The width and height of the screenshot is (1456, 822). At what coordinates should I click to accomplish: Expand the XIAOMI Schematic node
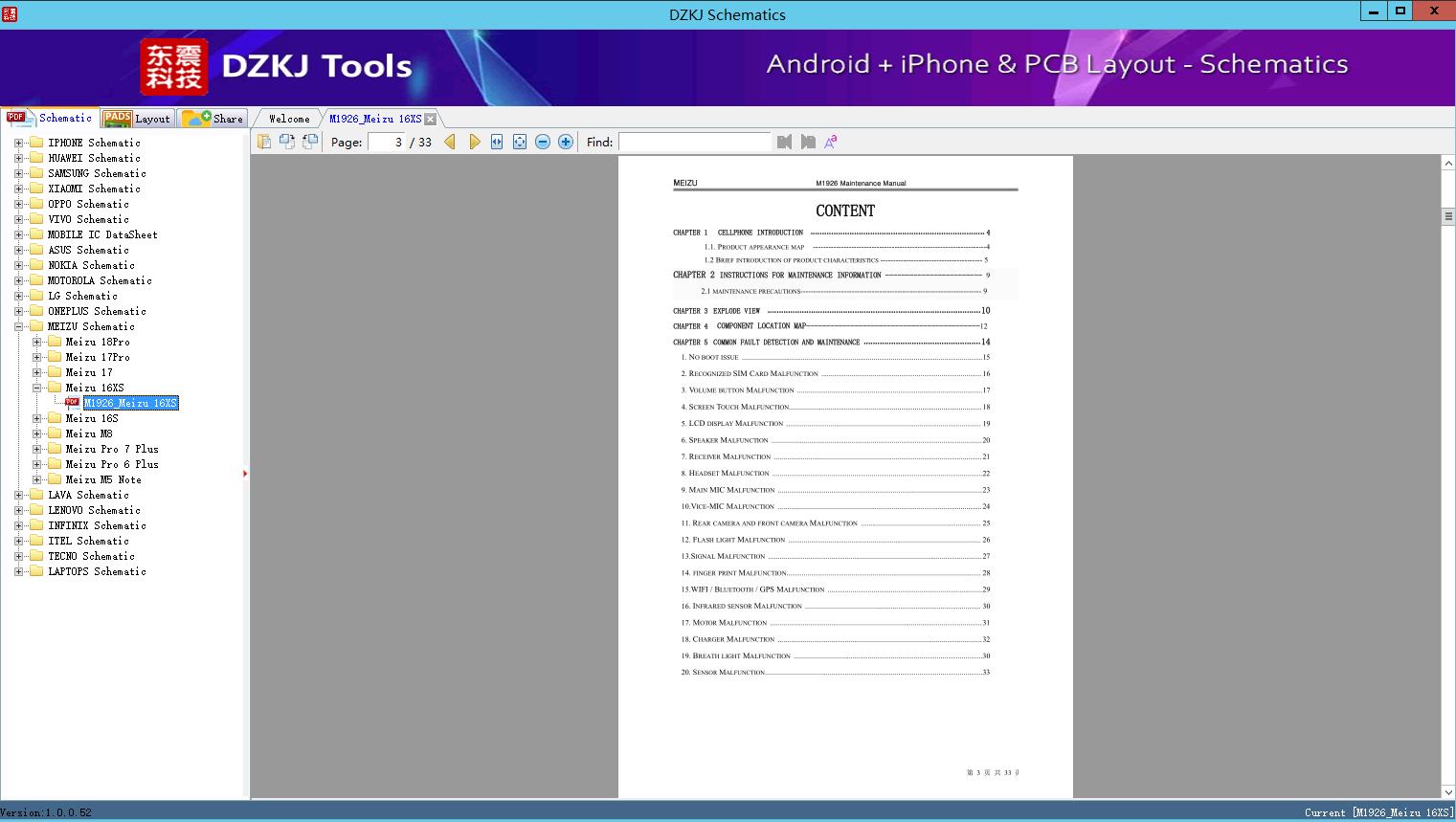[18, 189]
